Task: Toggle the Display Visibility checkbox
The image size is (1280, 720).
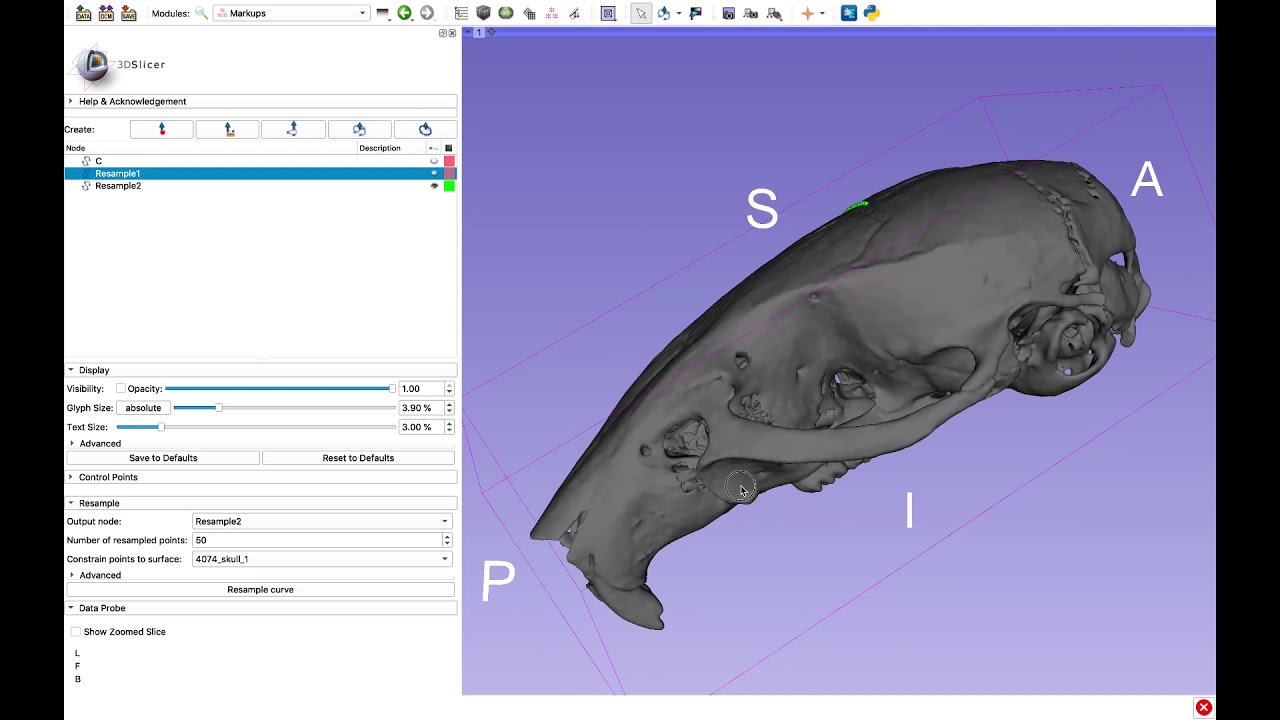Action: (x=120, y=389)
